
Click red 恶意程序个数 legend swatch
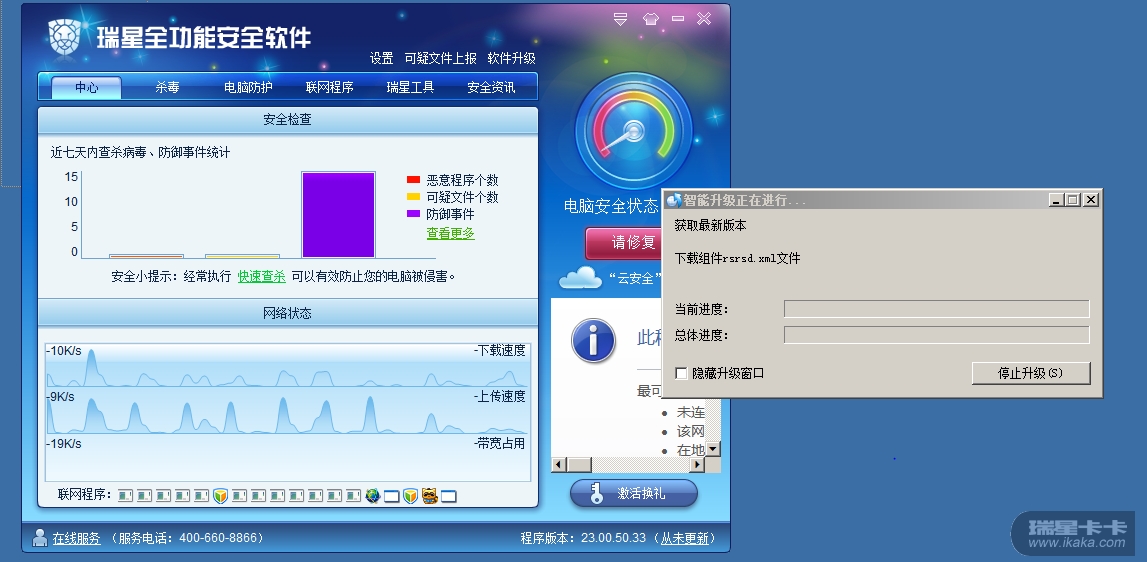pyautogui.click(x=413, y=180)
